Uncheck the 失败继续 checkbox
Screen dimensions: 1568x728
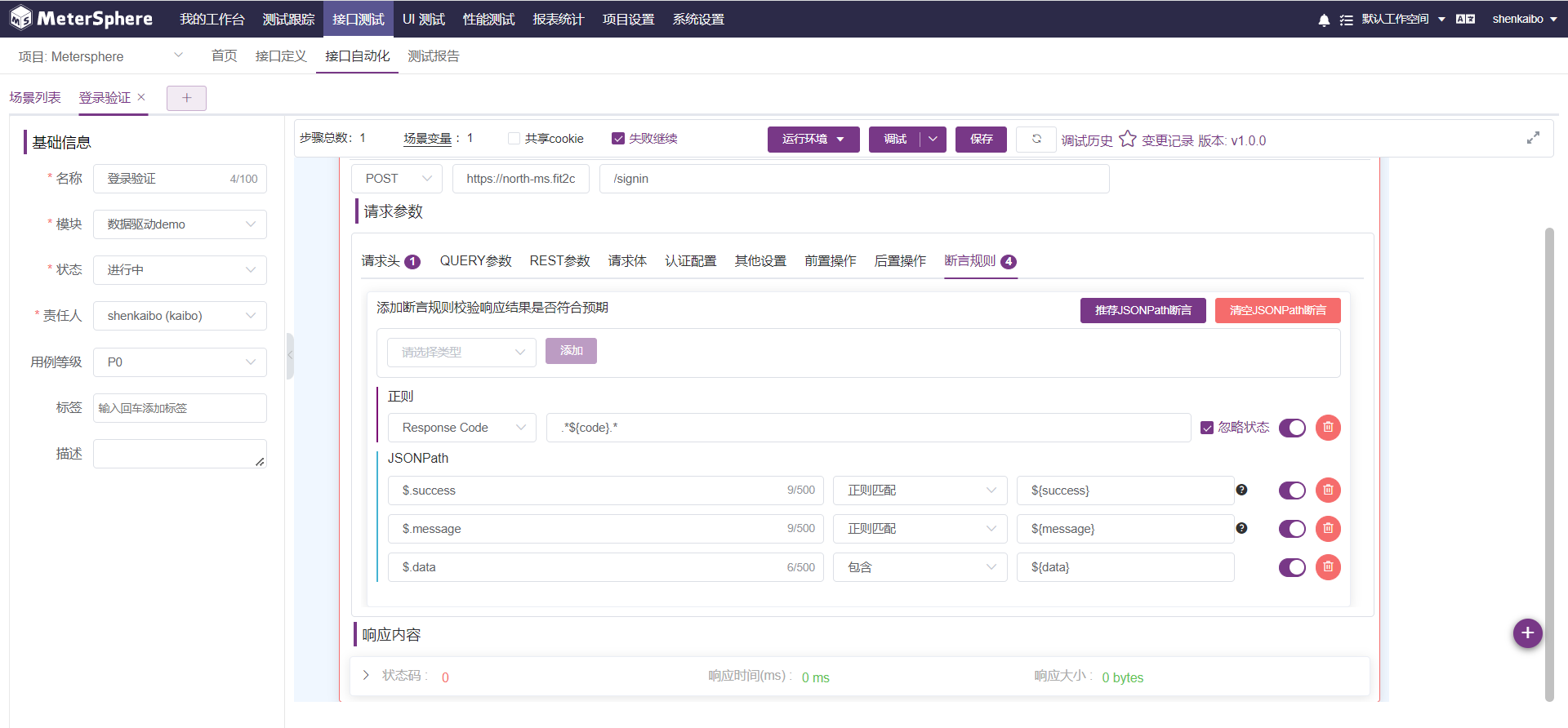click(618, 139)
